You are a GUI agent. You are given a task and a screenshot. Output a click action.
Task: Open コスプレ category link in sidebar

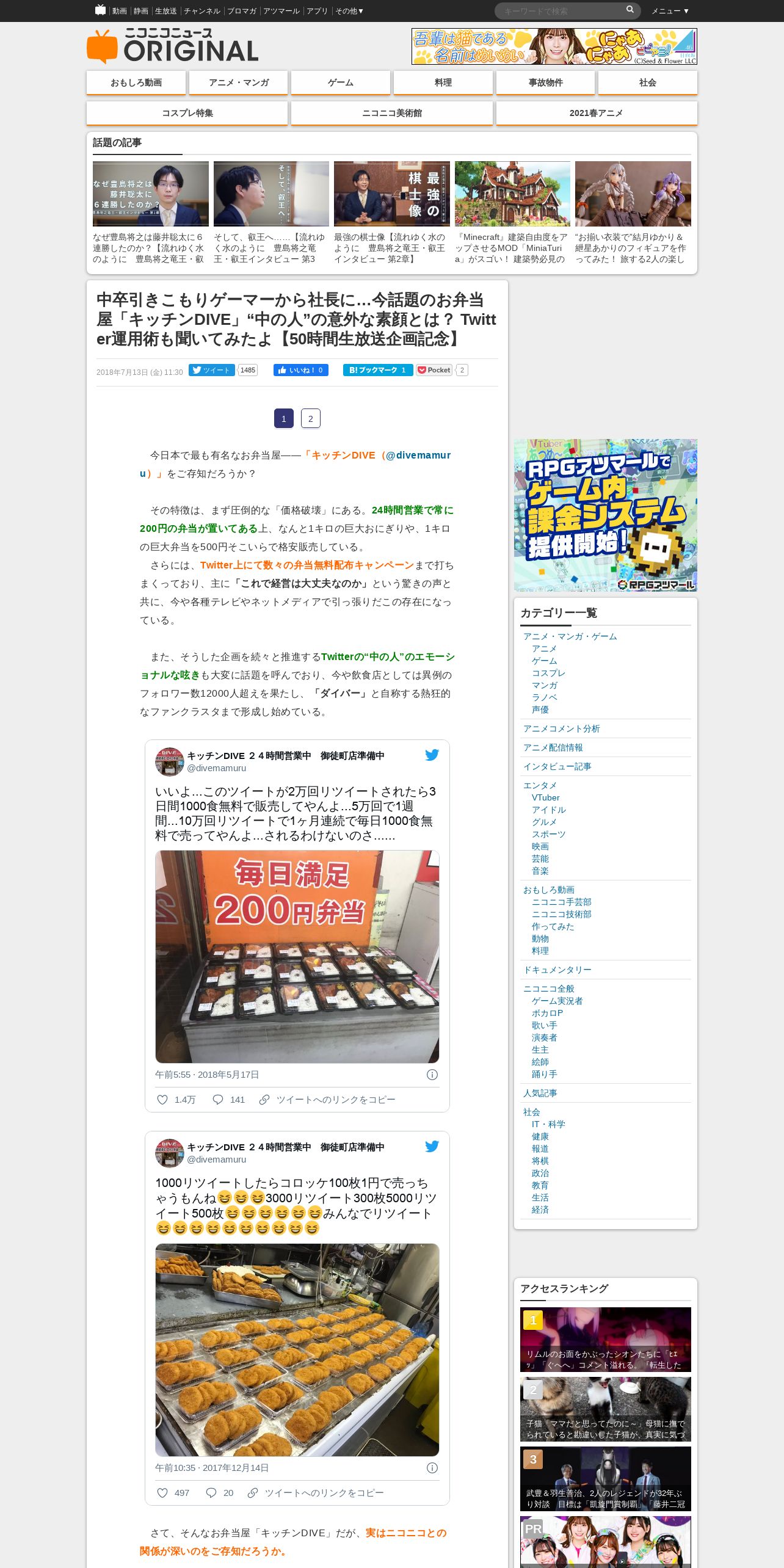click(548, 673)
